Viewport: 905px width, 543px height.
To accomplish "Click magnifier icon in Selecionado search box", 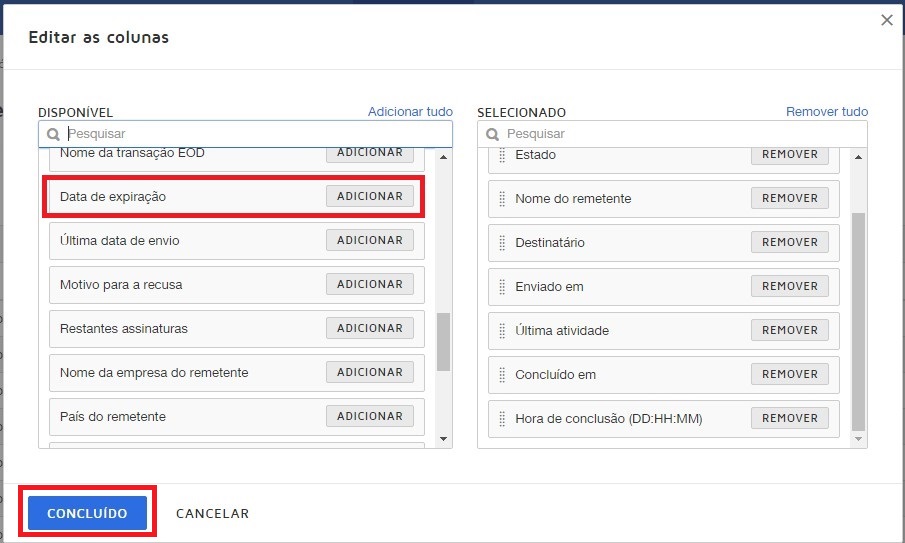I will [x=492, y=134].
